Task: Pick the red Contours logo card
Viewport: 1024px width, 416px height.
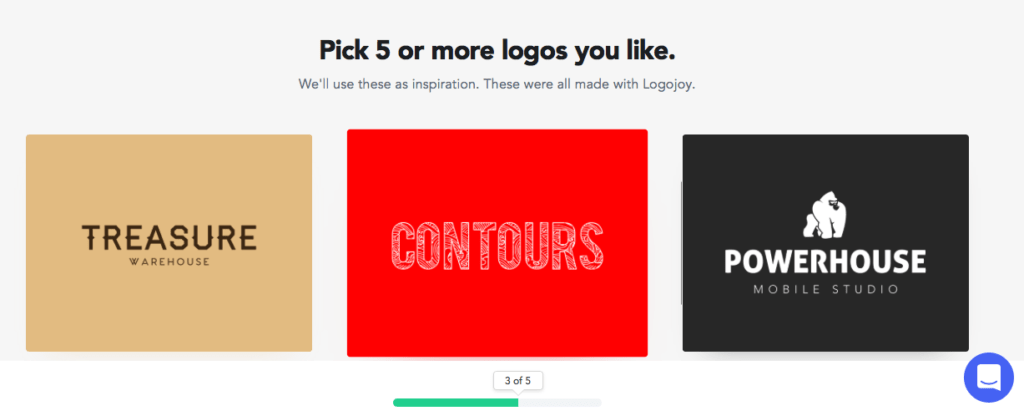Action: click(497, 243)
